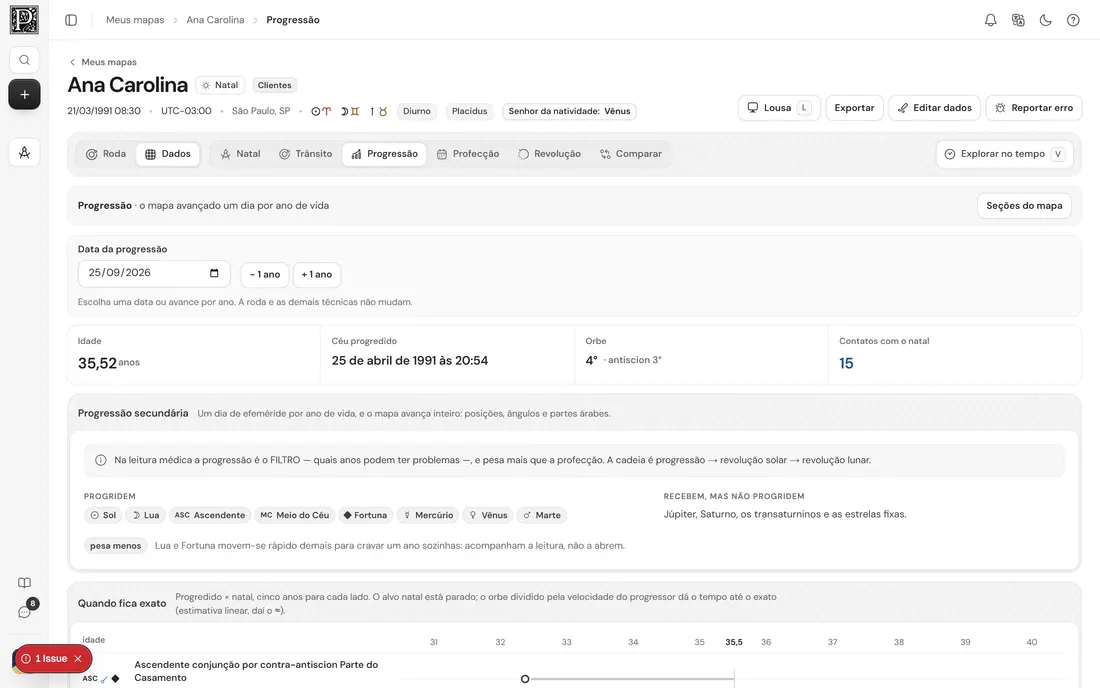Click the 35,52 anos age value
This screenshot has height=688, width=1100.
[x=109, y=363]
